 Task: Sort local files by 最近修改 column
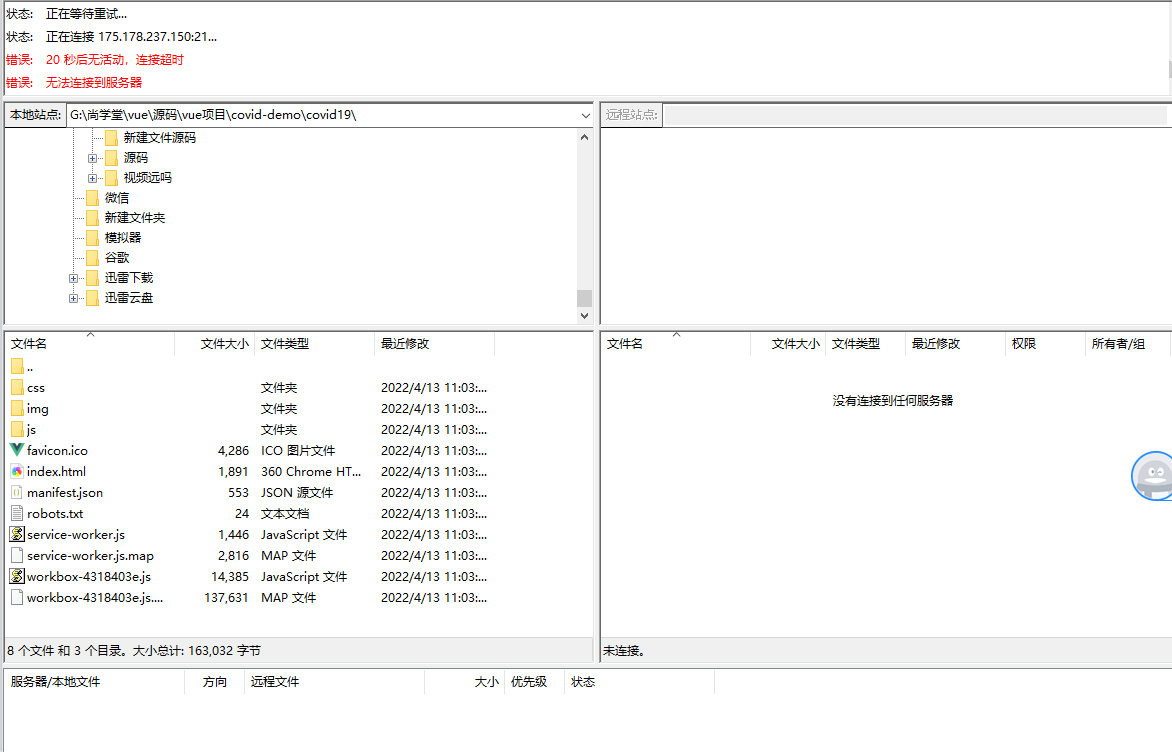(x=434, y=344)
